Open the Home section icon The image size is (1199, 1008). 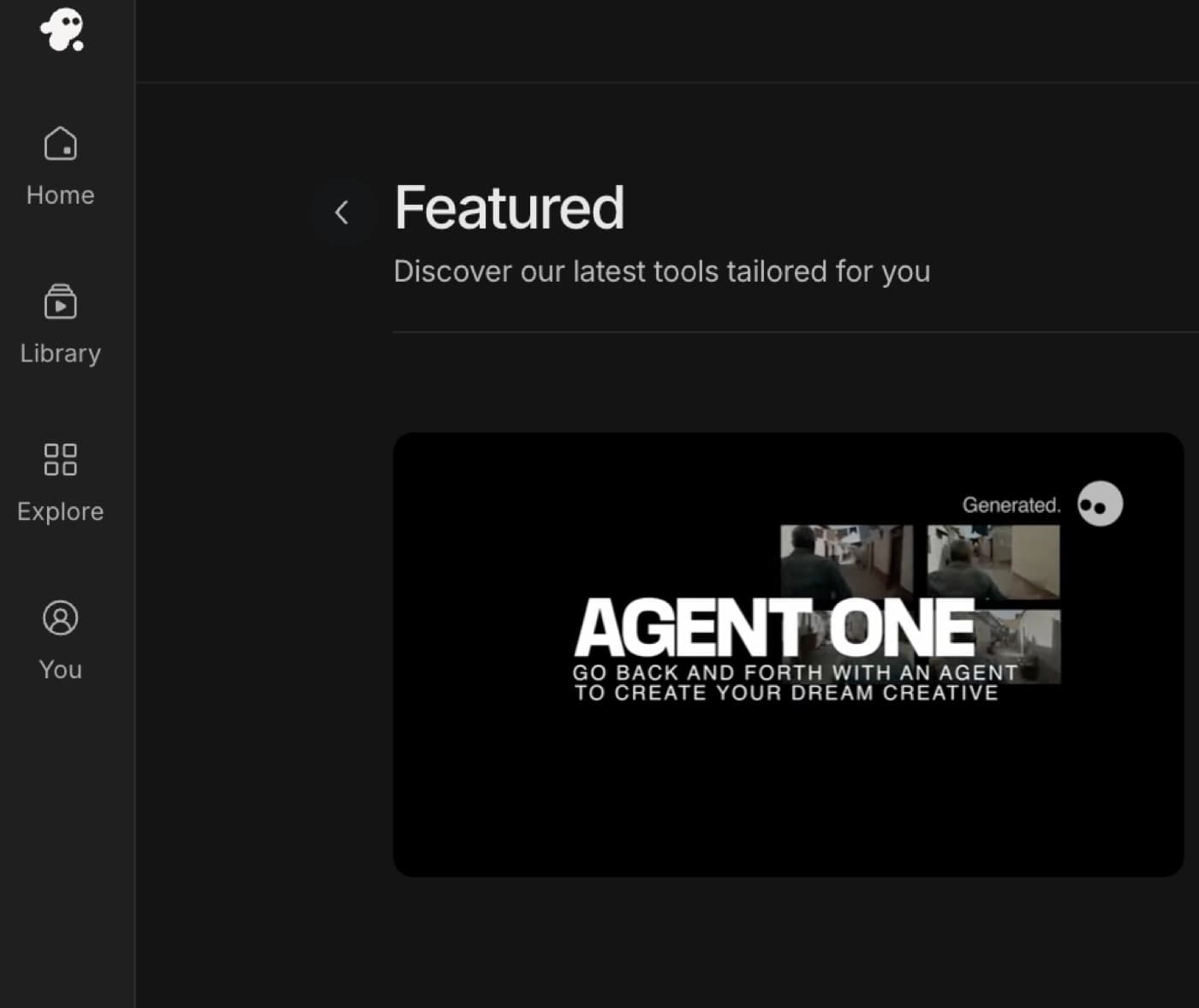click(x=60, y=144)
